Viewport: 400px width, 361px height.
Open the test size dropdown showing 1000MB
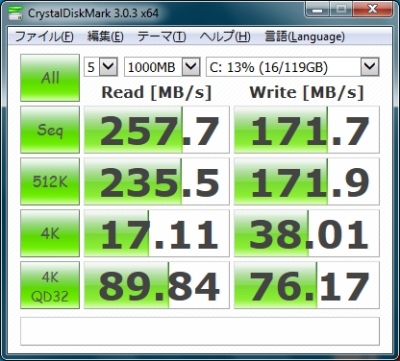click(x=162, y=67)
